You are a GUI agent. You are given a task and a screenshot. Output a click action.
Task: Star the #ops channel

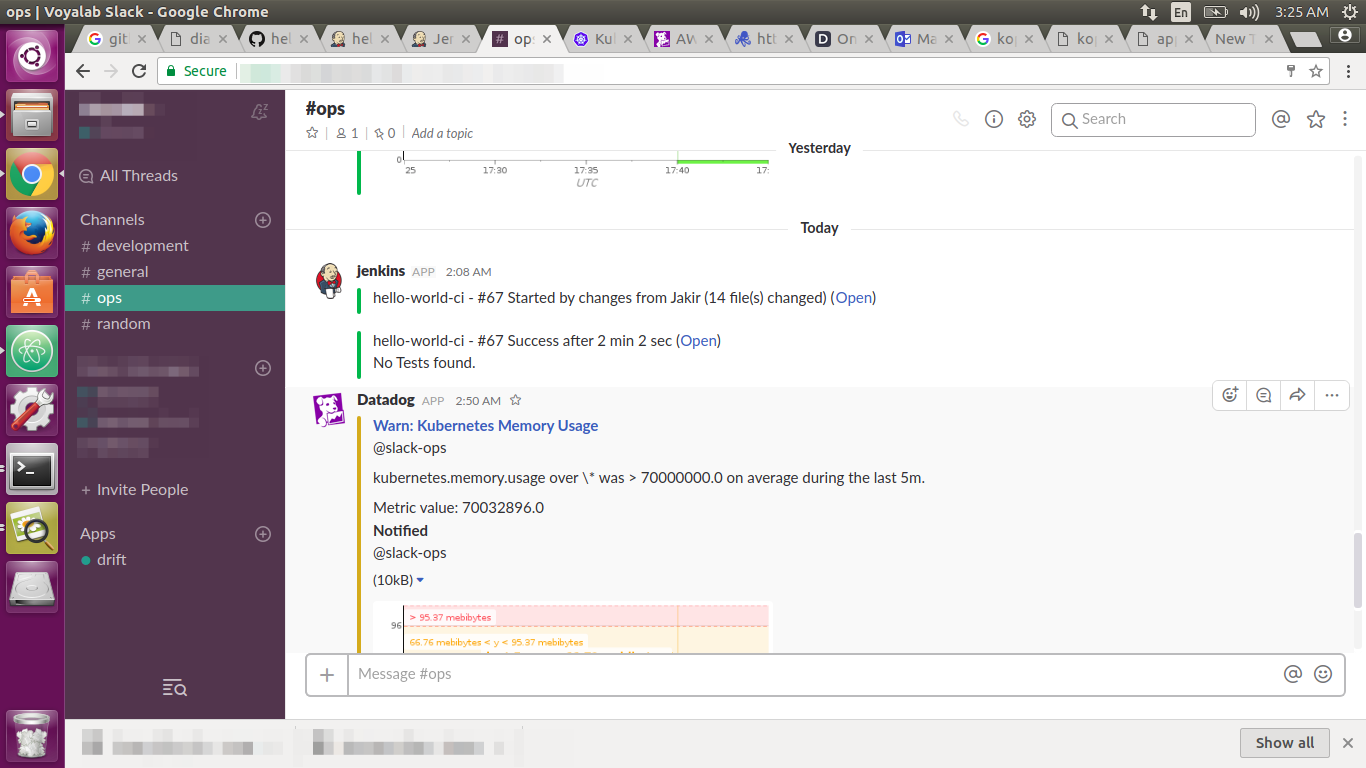[x=312, y=133]
